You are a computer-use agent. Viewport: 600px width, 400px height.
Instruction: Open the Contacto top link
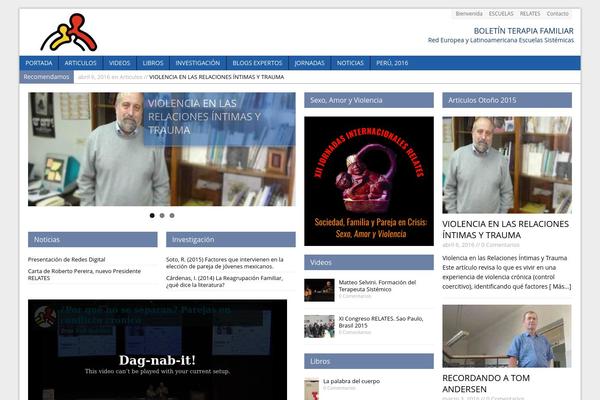click(x=558, y=14)
